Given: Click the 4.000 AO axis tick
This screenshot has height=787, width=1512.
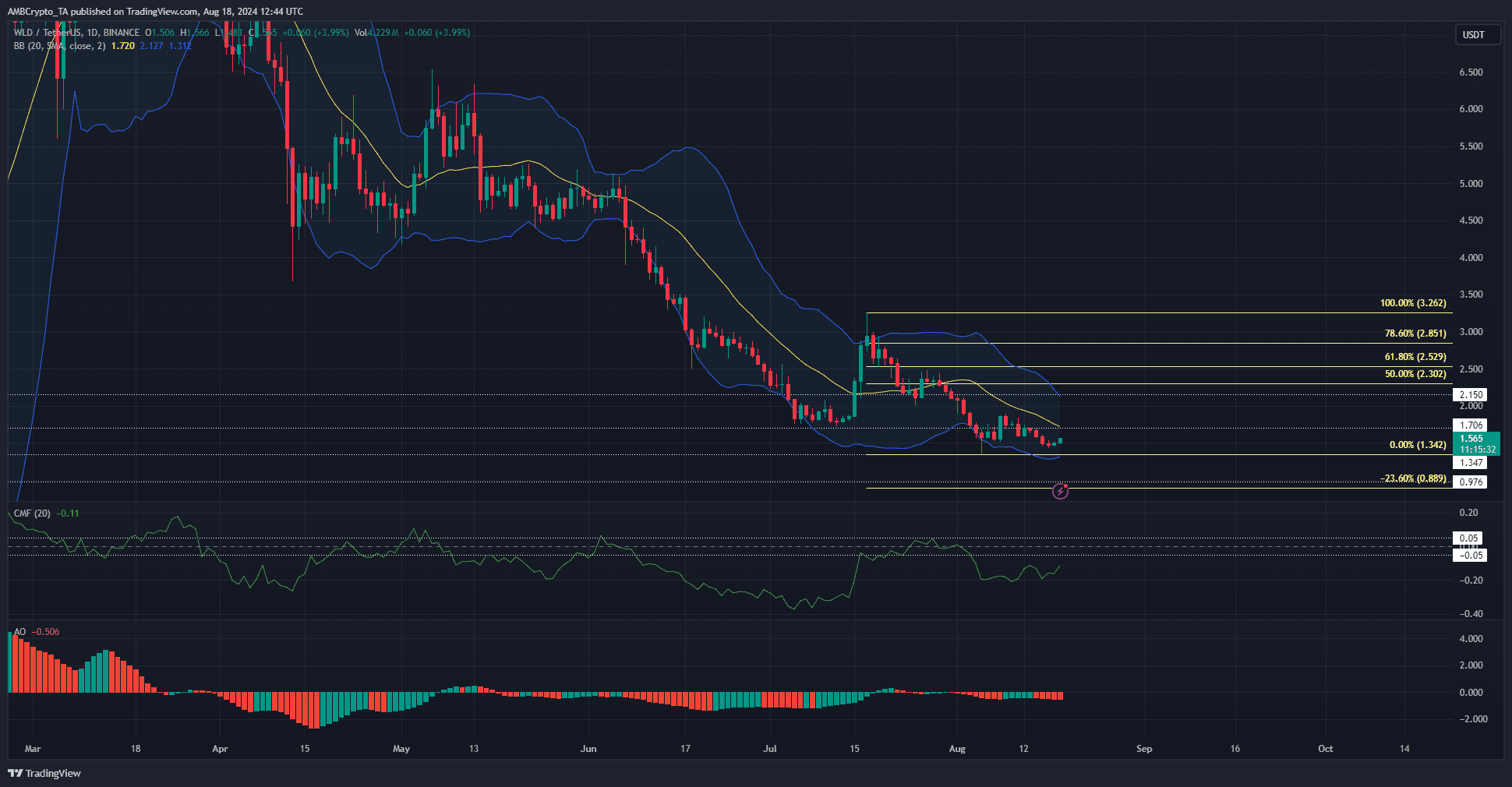Looking at the screenshot, I should pyautogui.click(x=1471, y=639).
